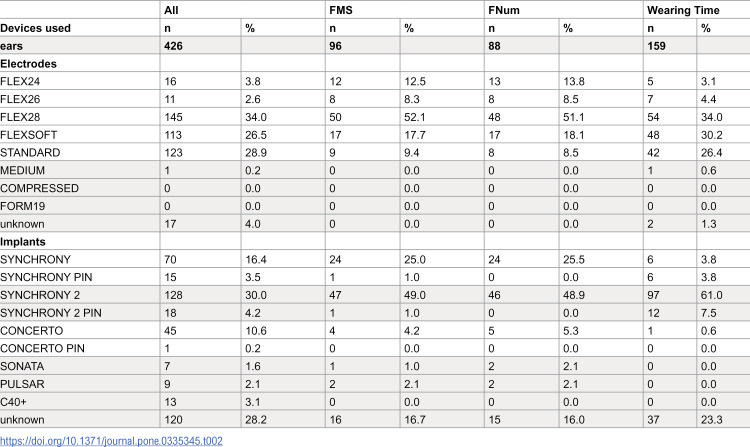
Task: Select the ears total value 426
Action: (x=173, y=46)
